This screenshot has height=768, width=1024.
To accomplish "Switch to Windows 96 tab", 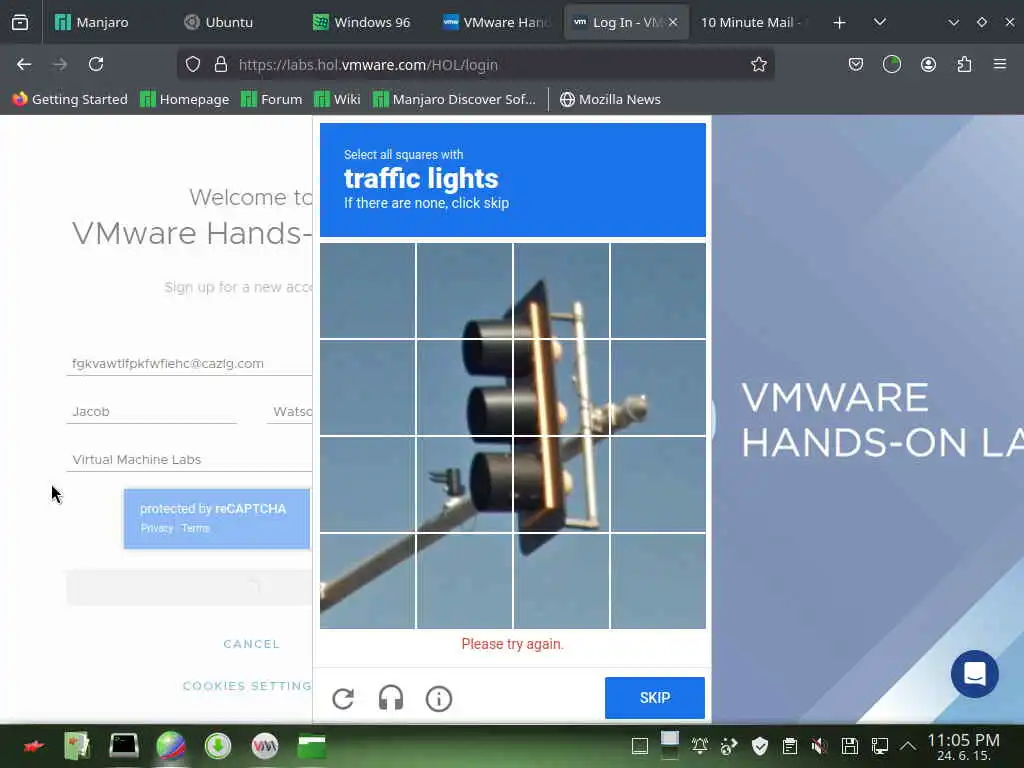I will pos(361,22).
